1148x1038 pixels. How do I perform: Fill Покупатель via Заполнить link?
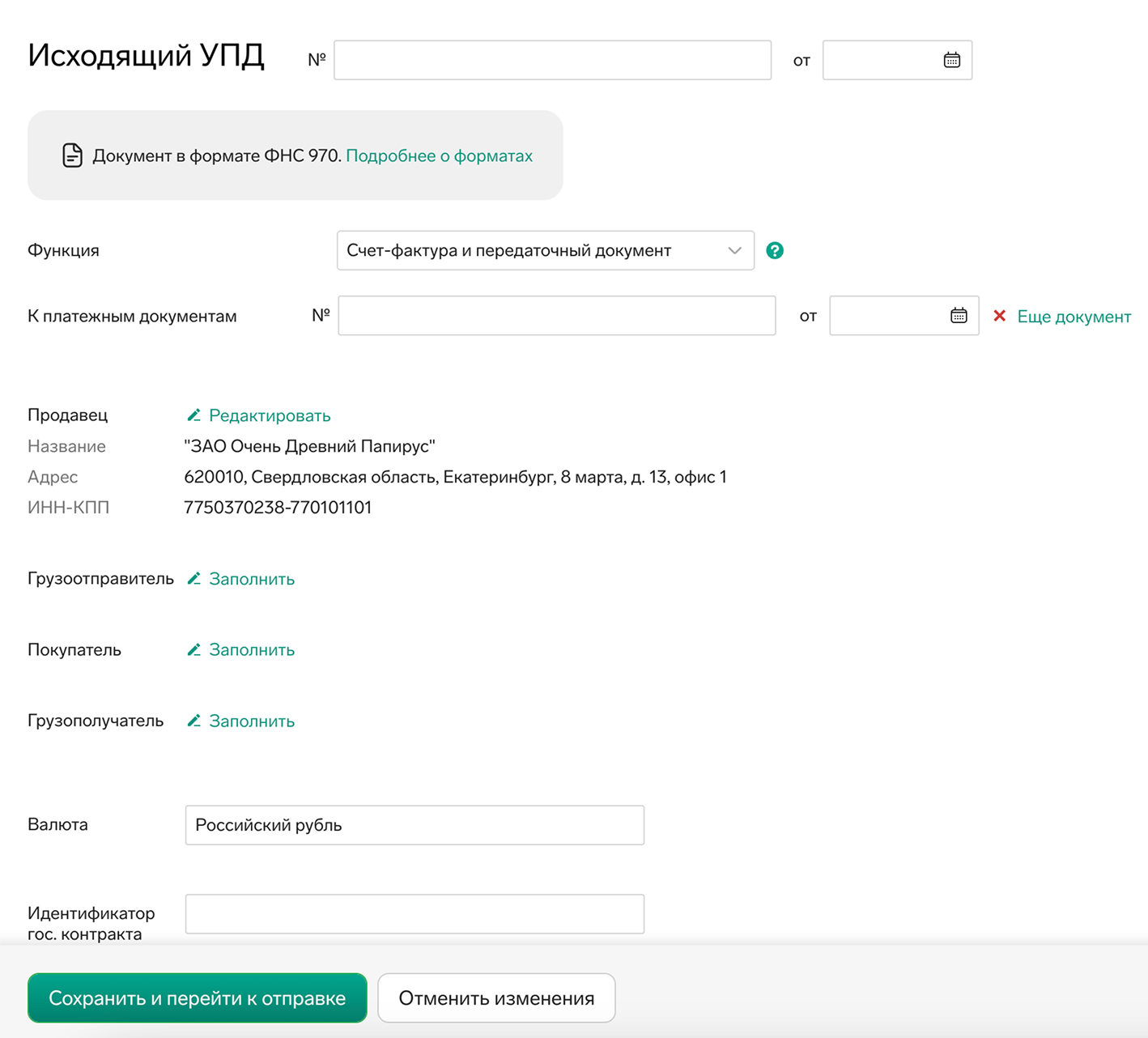[x=252, y=650]
